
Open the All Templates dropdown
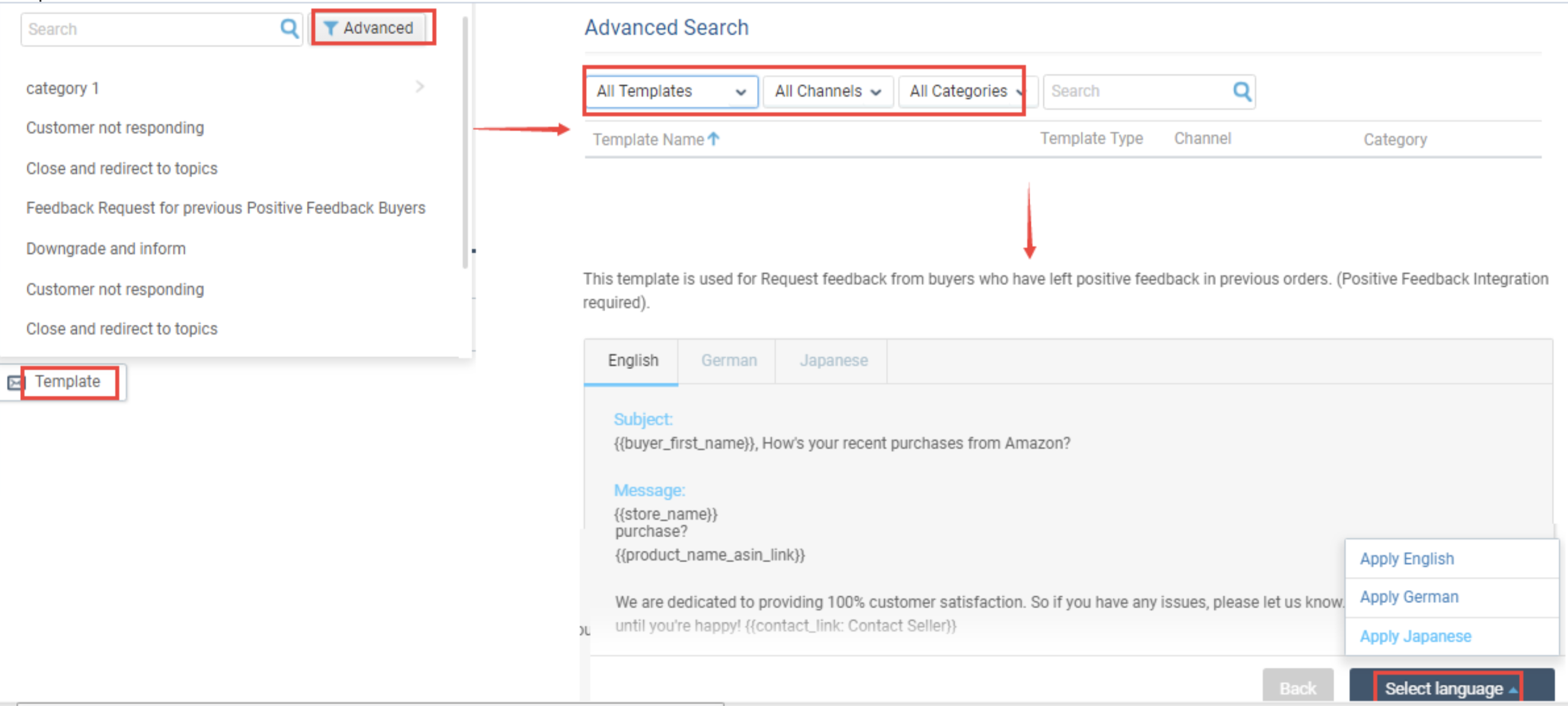671,91
